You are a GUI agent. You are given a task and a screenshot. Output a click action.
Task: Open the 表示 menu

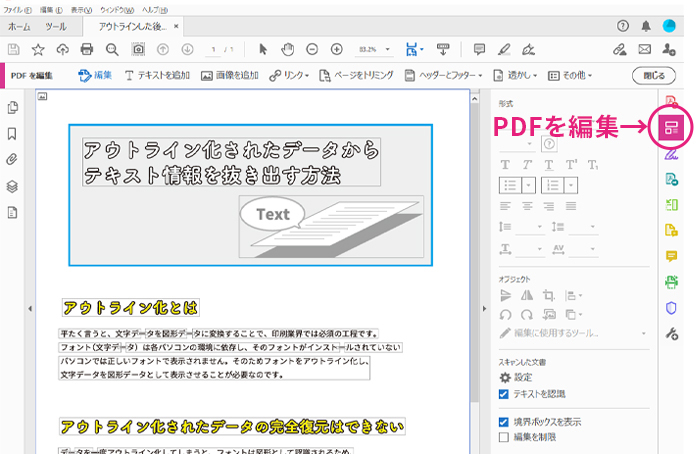click(81, 10)
